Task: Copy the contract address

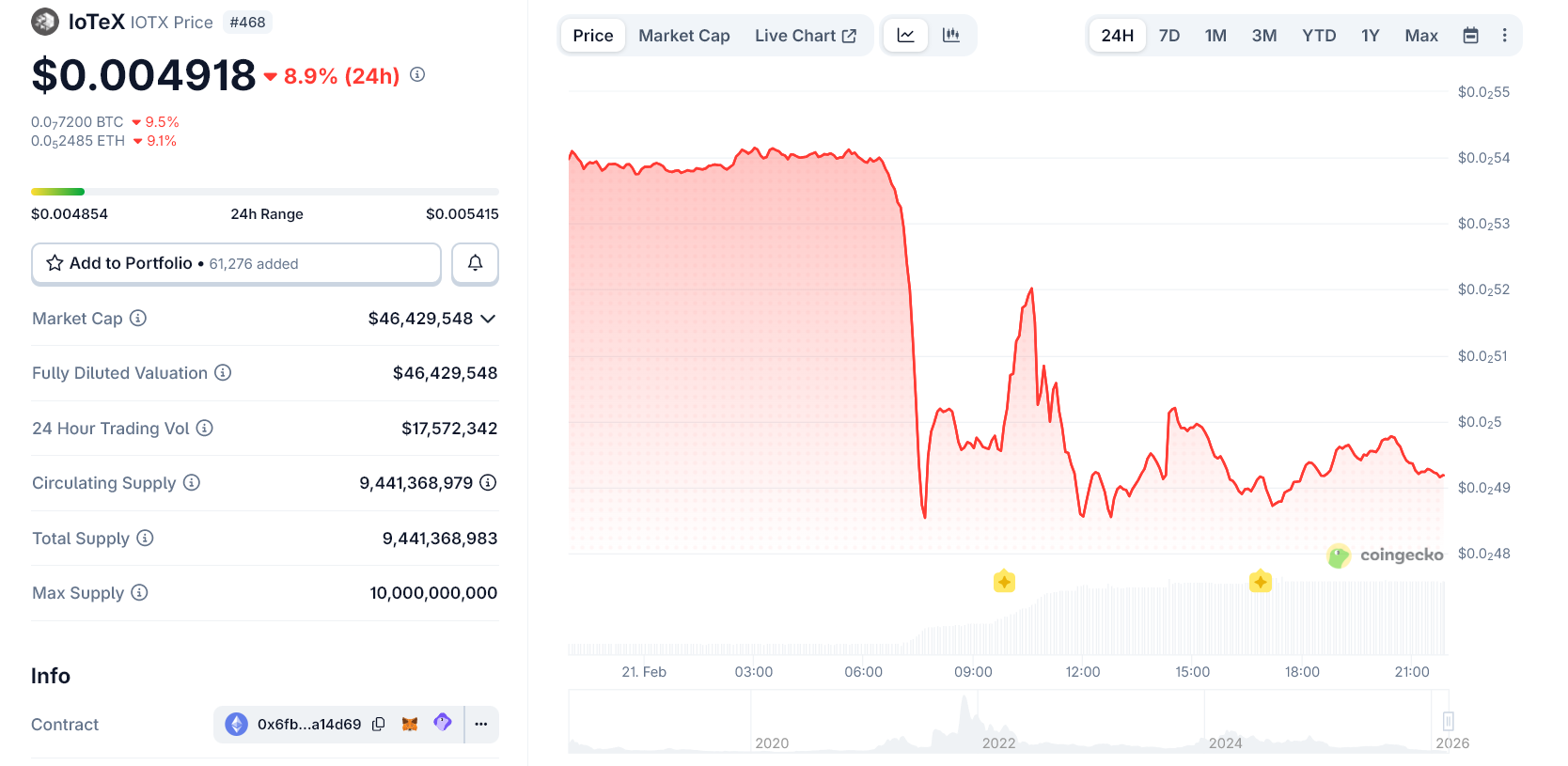Action: (x=379, y=724)
